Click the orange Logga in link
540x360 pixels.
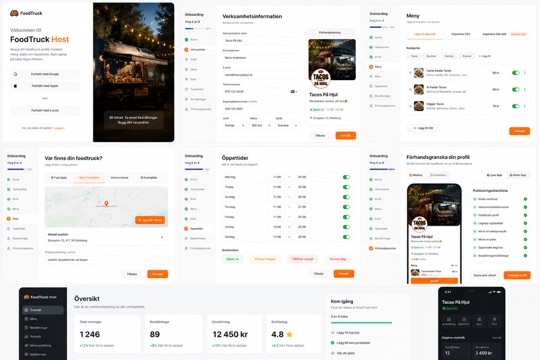point(59,128)
